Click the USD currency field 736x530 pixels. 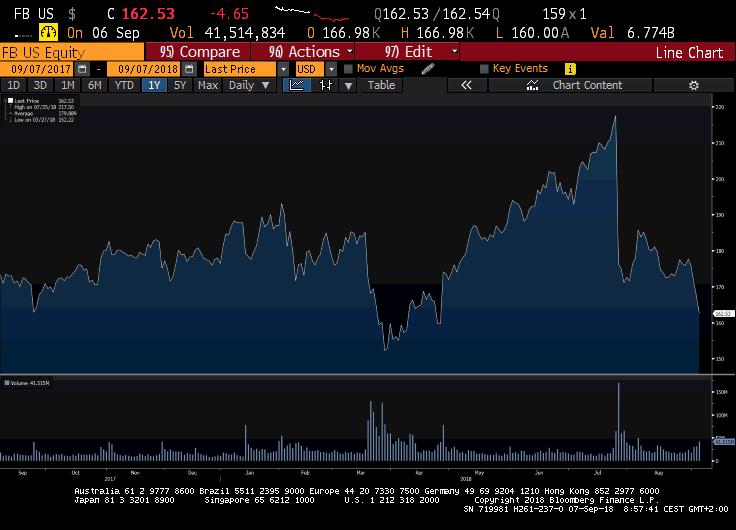(309, 69)
